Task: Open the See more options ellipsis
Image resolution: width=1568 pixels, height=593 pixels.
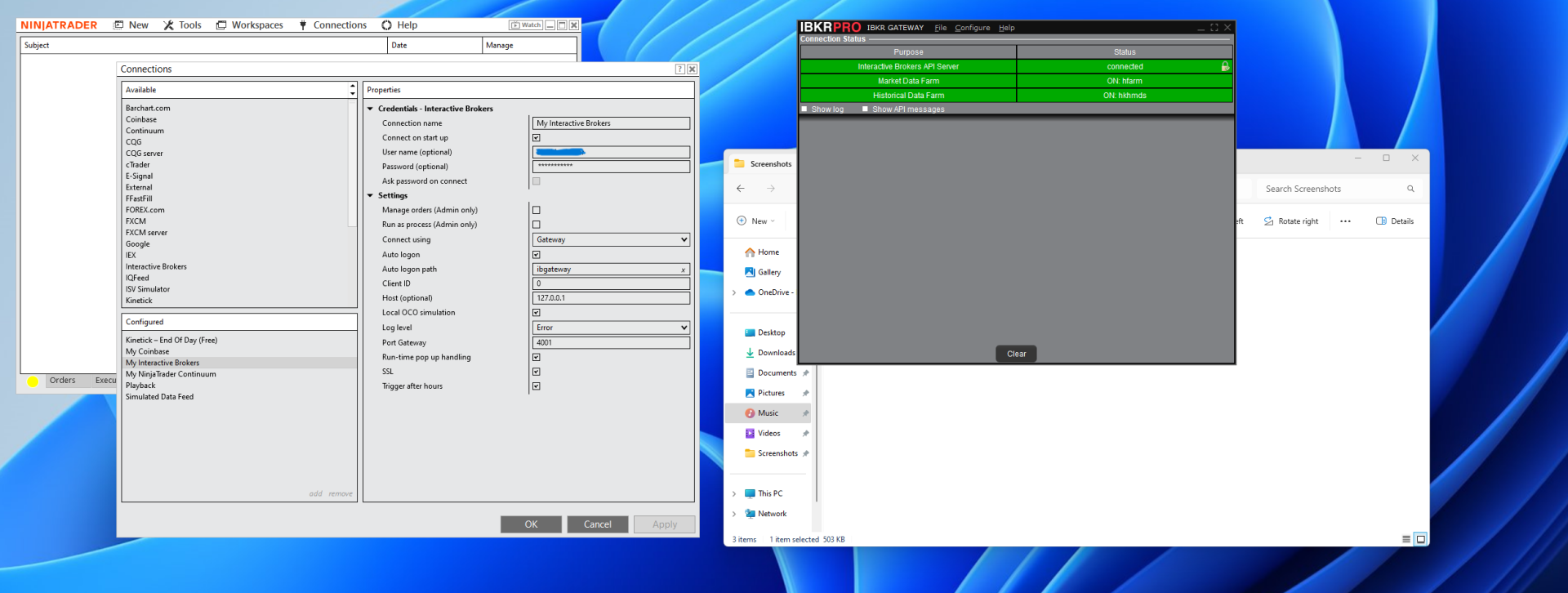Action: (1345, 221)
